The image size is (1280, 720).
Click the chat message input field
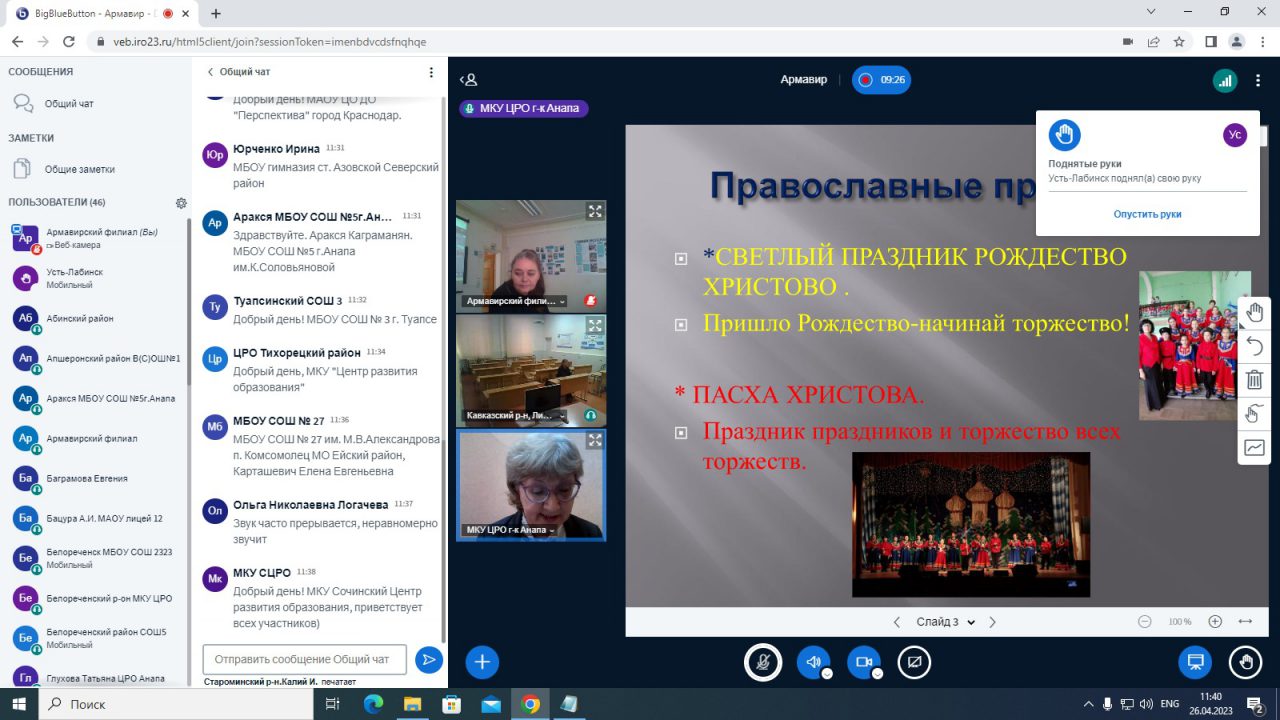[x=304, y=659]
